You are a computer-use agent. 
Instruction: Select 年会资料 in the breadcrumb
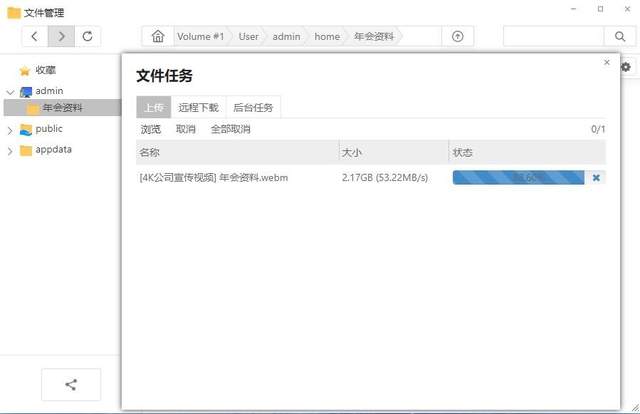374,36
